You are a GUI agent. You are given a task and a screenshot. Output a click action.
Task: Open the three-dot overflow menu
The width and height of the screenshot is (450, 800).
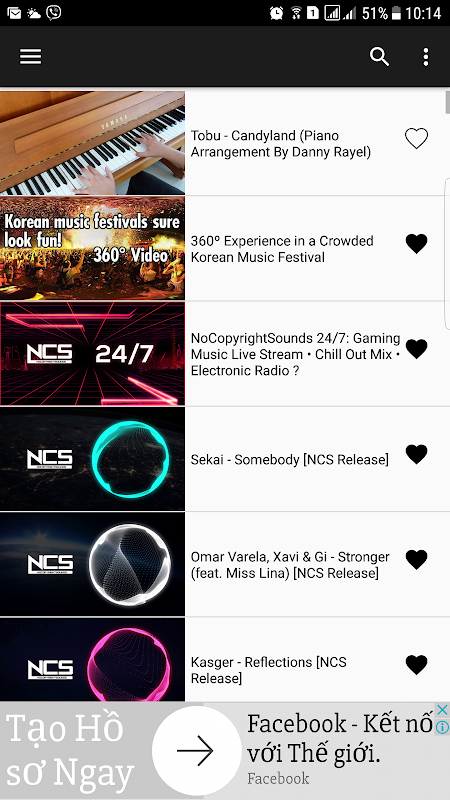coord(426,57)
